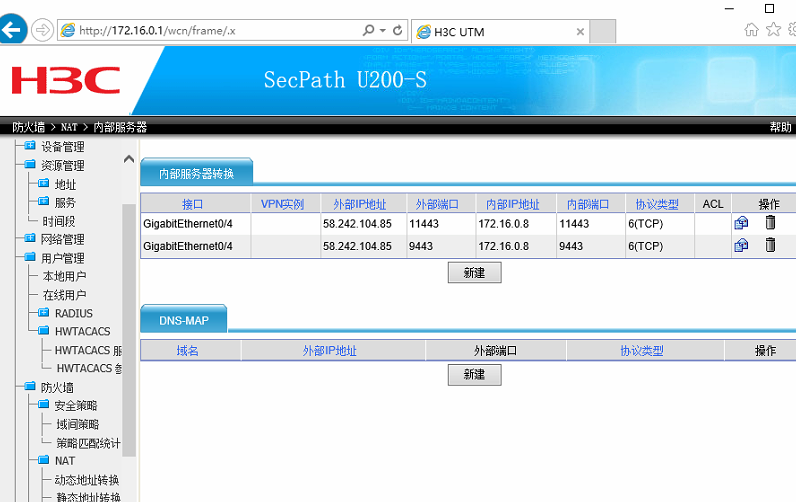The height and width of the screenshot is (502, 796).
Task: Sort by 接口 column header
Action: (192, 204)
